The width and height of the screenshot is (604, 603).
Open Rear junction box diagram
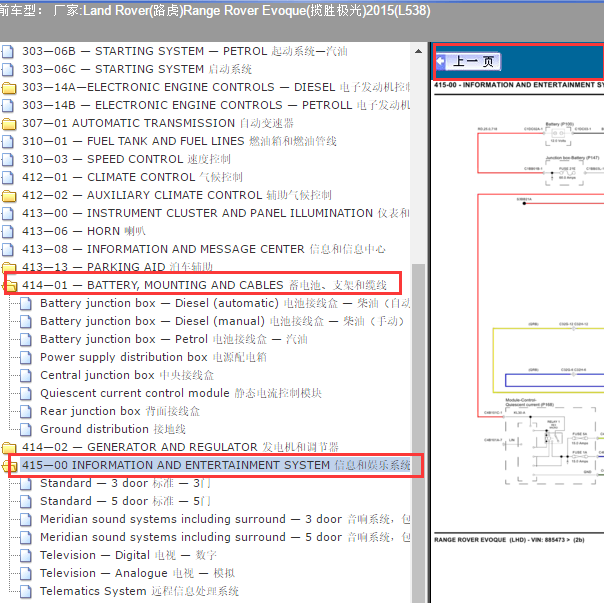(120, 411)
